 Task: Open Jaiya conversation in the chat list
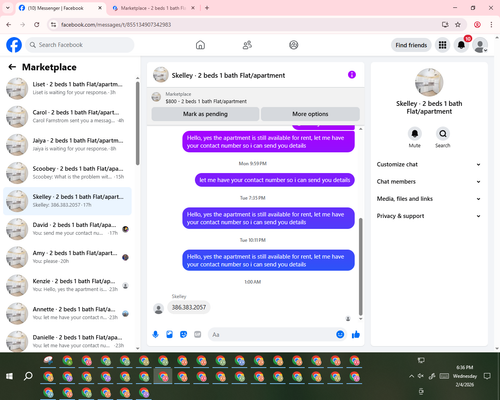(x=67, y=145)
